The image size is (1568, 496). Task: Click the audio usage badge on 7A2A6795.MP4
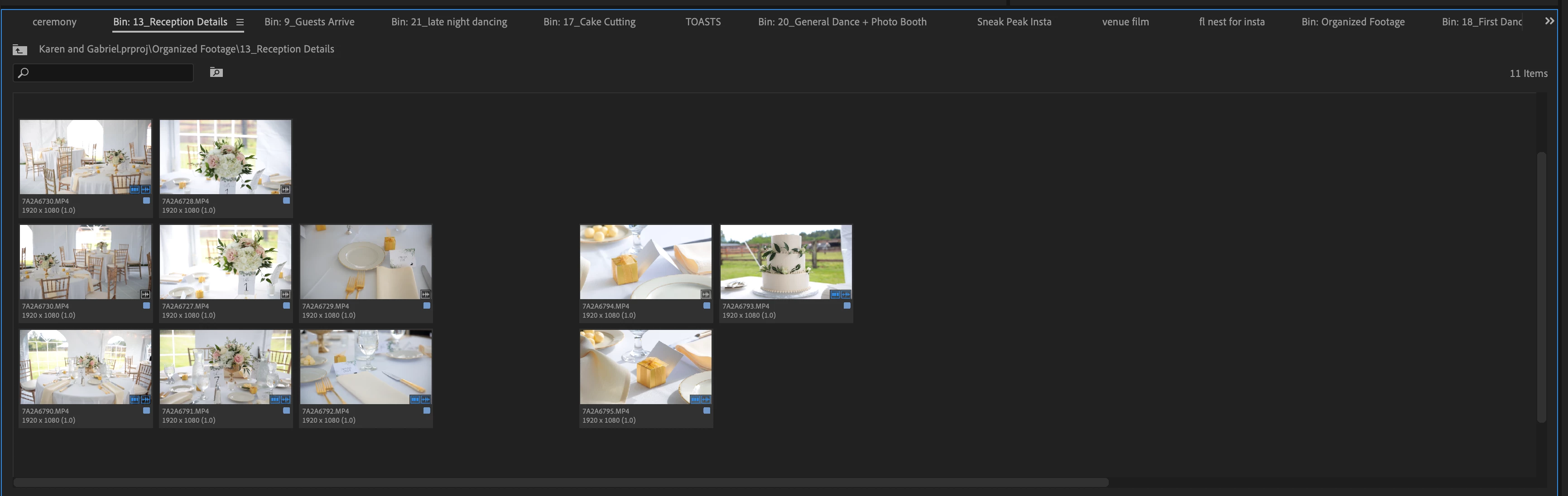[706, 399]
